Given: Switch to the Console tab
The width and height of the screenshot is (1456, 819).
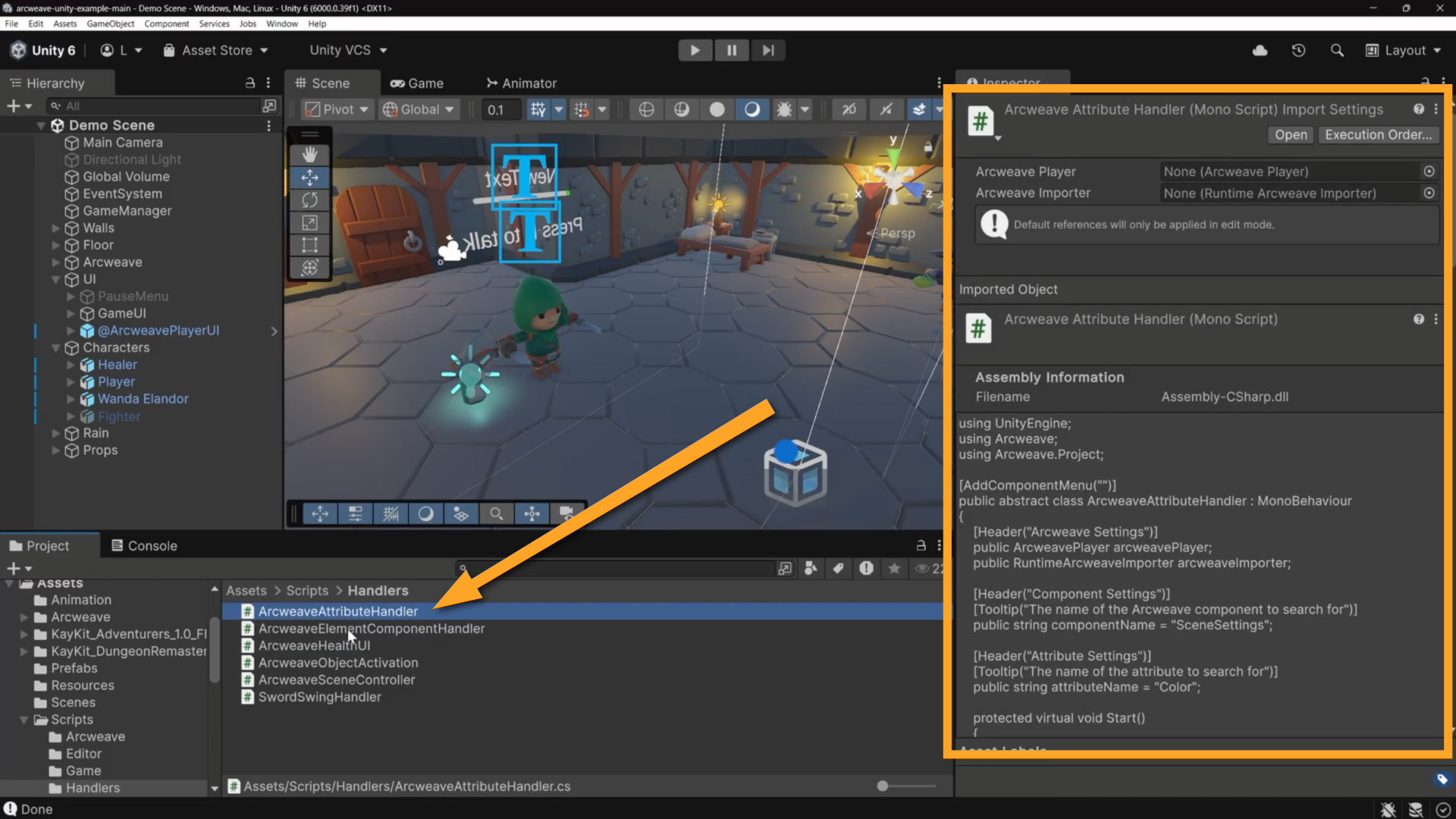Looking at the screenshot, I should [x=144, y=546].
